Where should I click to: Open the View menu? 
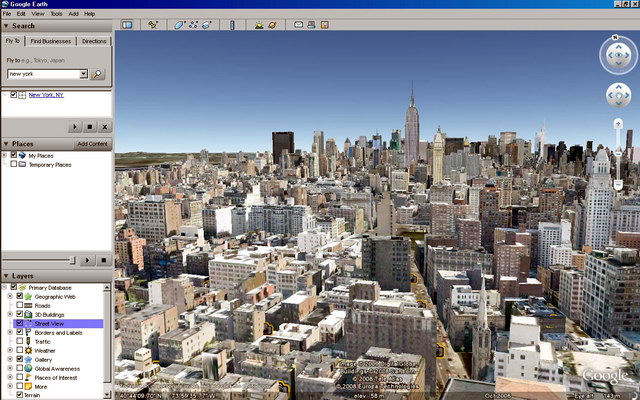click(38, 14)
